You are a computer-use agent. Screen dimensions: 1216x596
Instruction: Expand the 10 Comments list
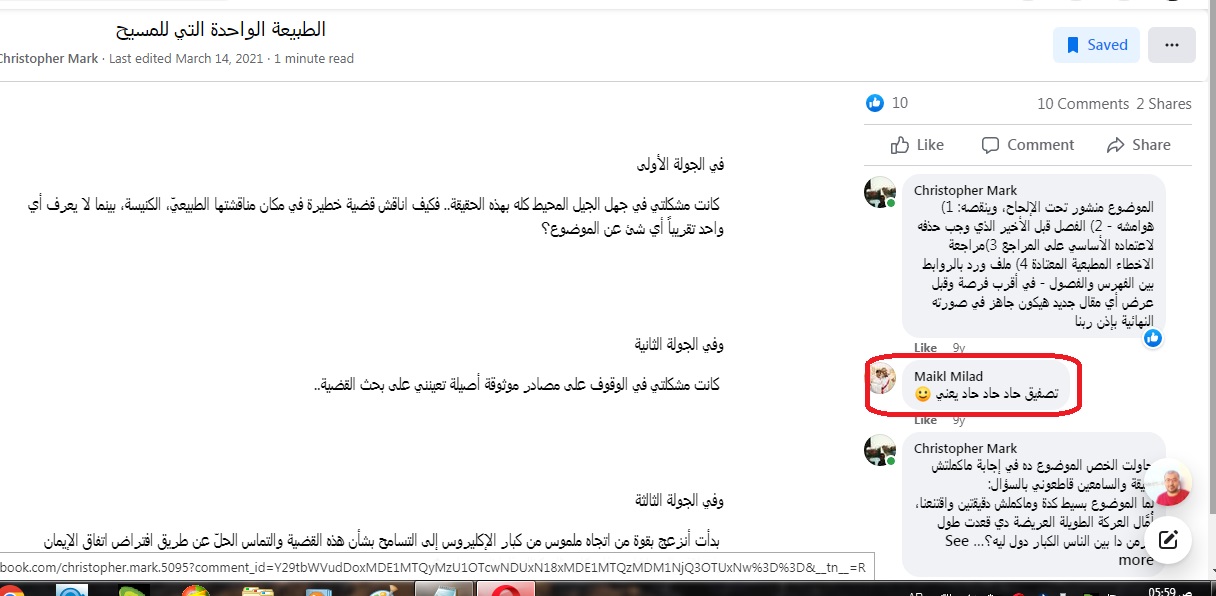tap(1083, 103)
